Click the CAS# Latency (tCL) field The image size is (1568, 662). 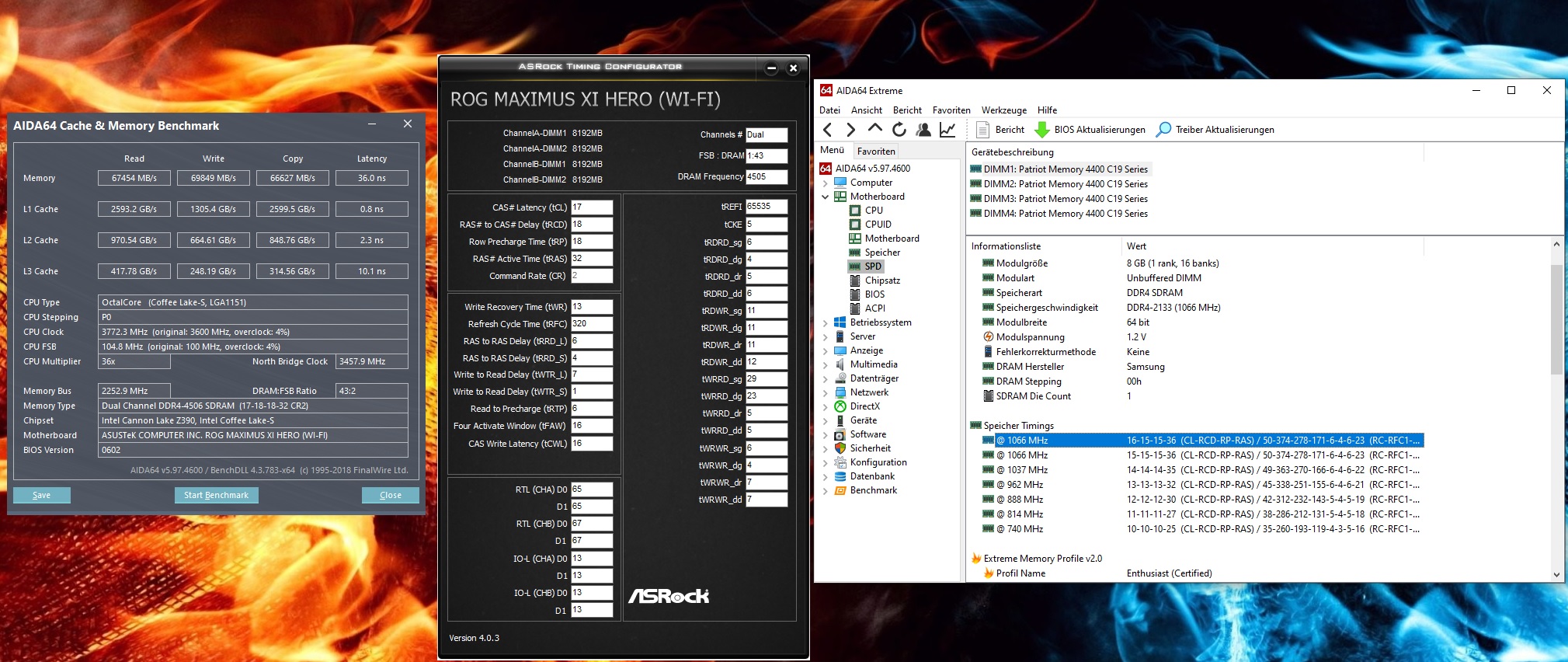592,207
